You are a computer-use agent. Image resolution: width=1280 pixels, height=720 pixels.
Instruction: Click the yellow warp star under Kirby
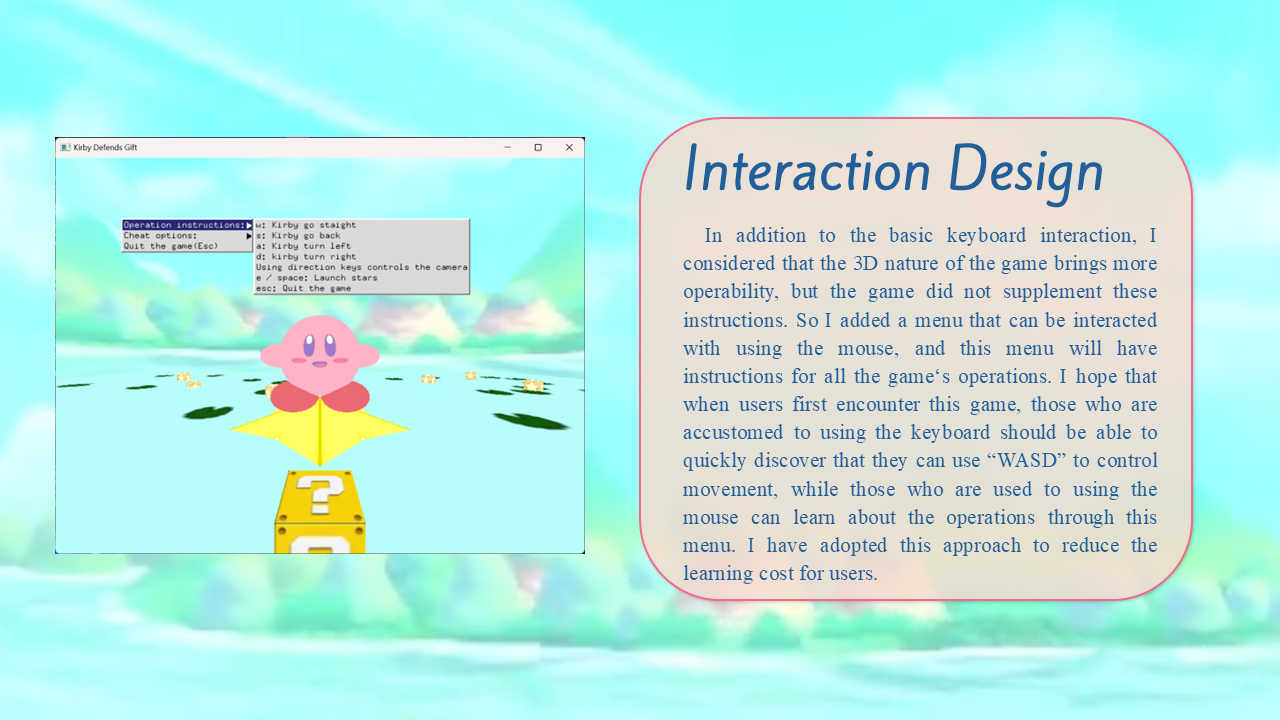pos(320,430)
